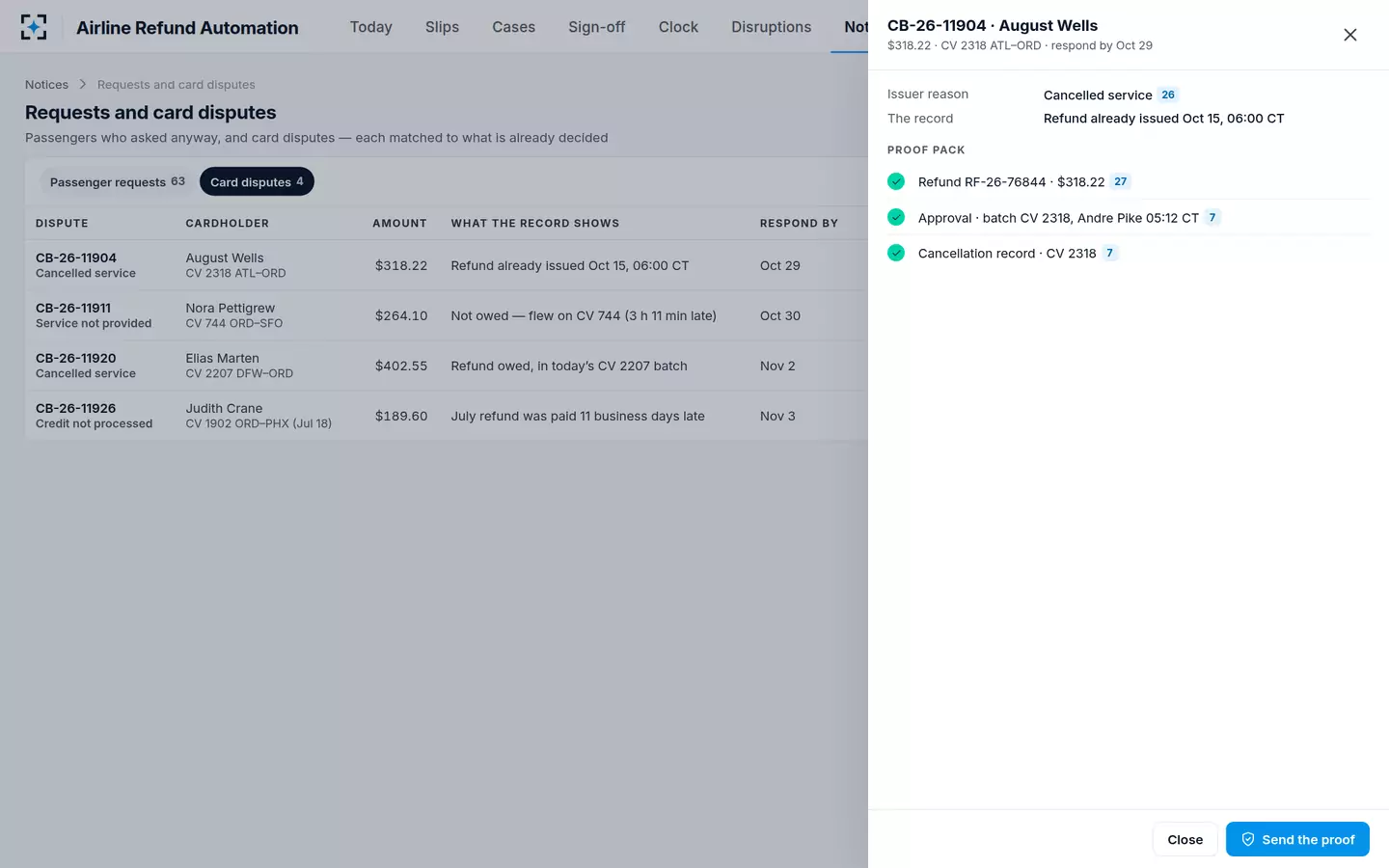Open the Sign-off tab
Viewport: 1389px width, 868px height.
(597, 27)
